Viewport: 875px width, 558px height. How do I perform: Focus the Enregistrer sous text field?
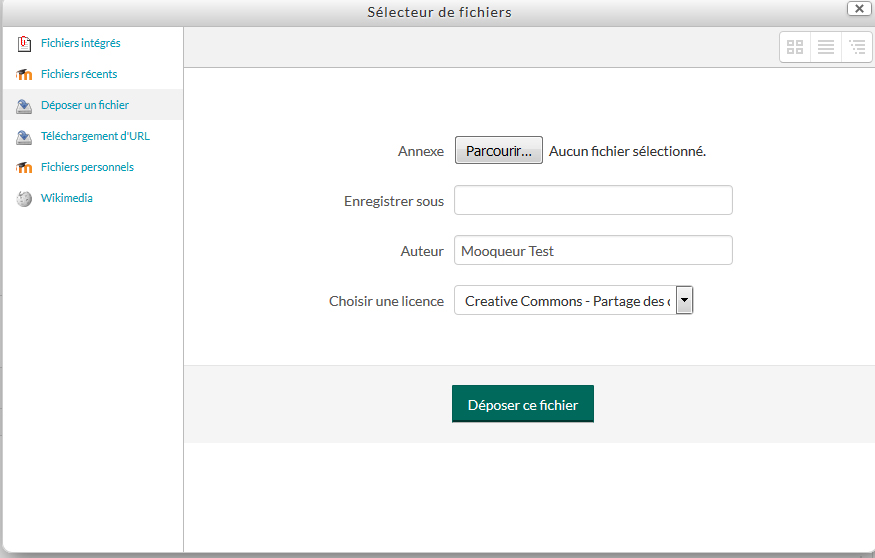(x=593, y=200)
